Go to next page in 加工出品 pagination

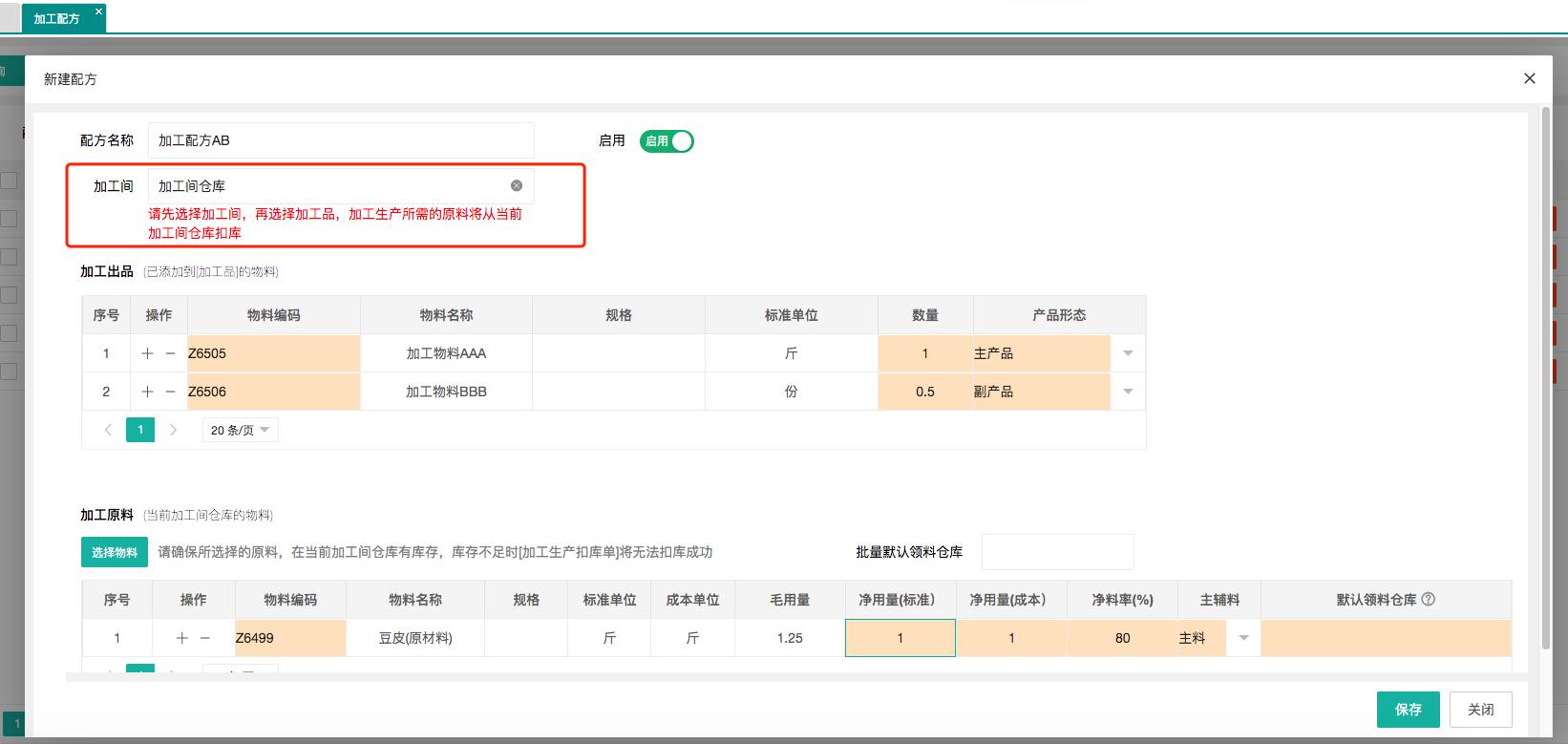pos(173,430)
